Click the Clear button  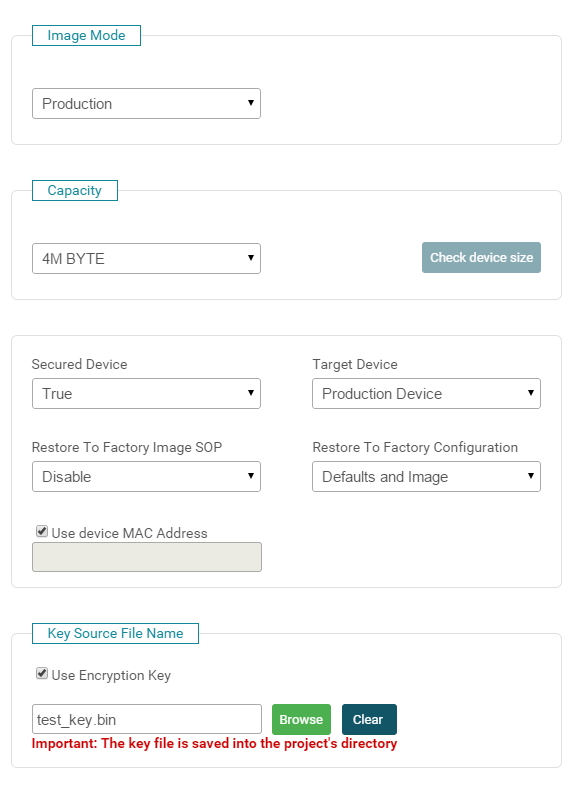point(369,719)
